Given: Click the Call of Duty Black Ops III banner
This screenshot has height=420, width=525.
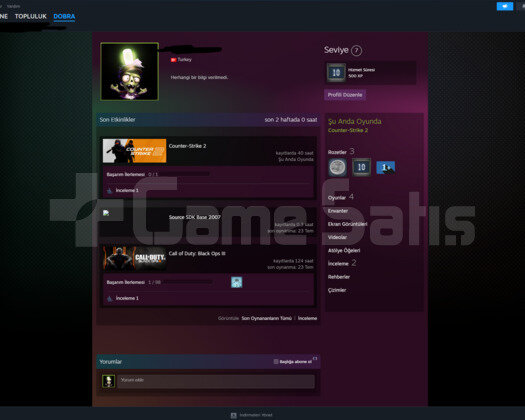Looking at the screenshot, I should click(134, 258).
